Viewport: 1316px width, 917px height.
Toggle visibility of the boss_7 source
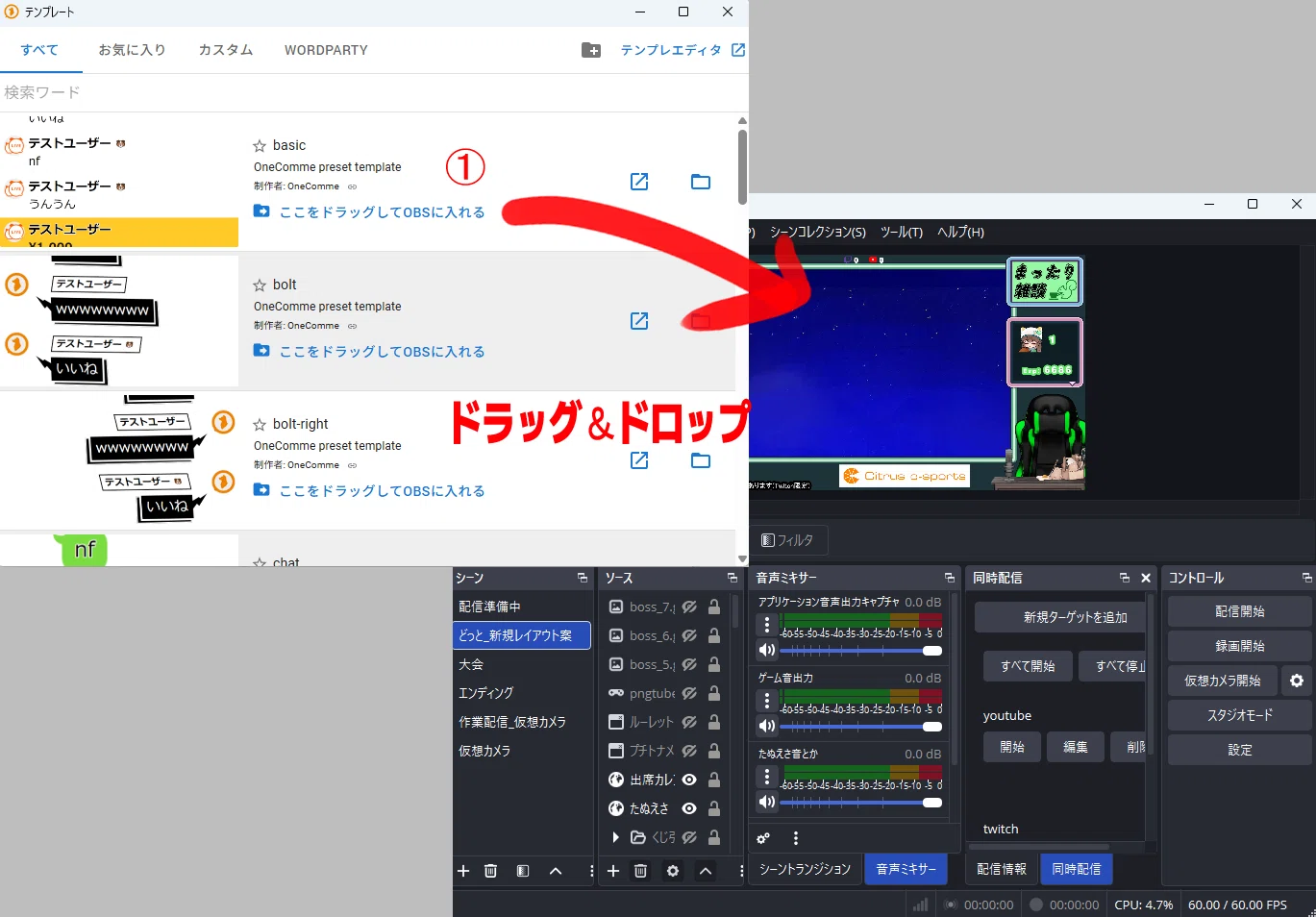tap(689, 607)
